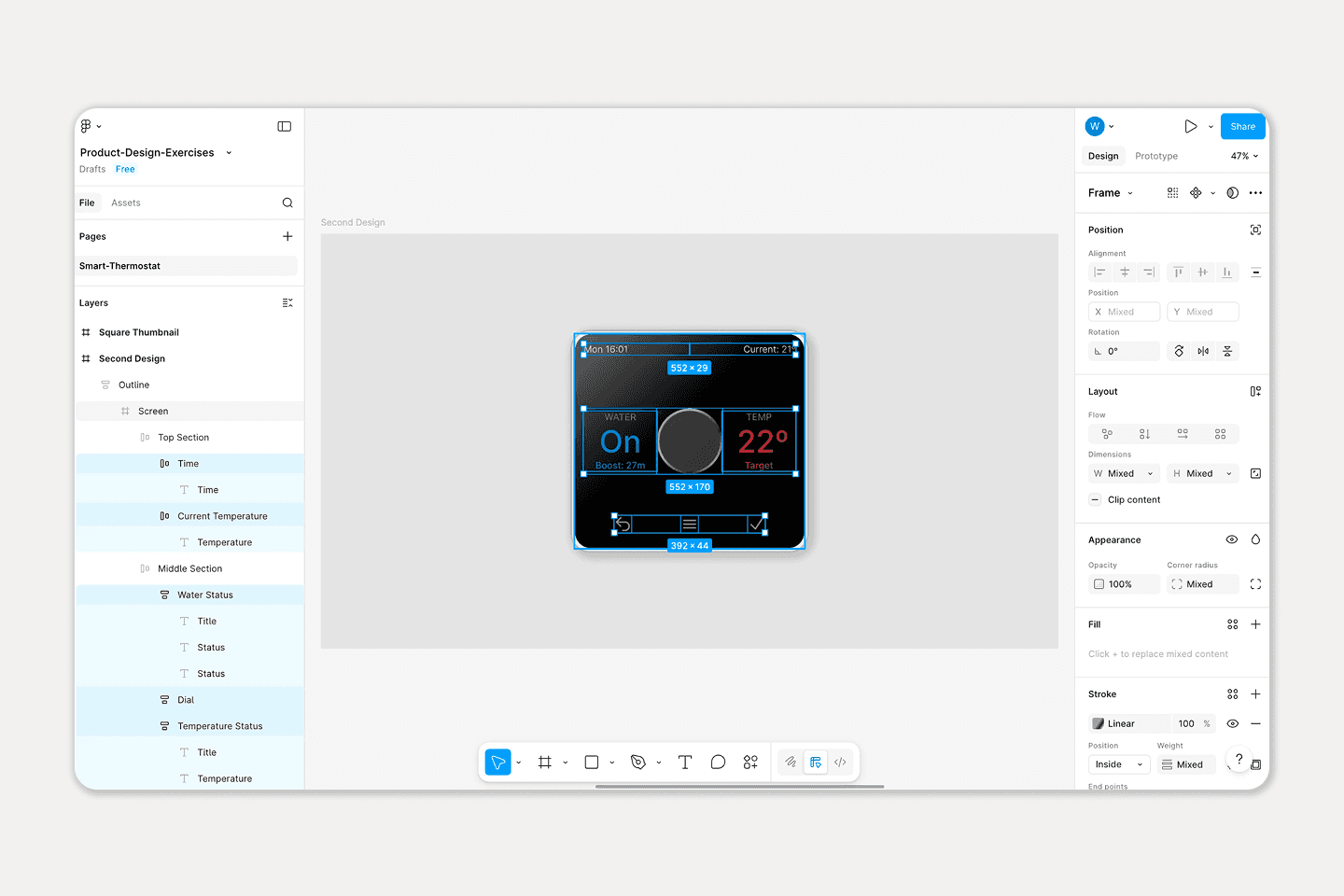
Task: Remove stroke with minus button
Action: [1255, 723]
